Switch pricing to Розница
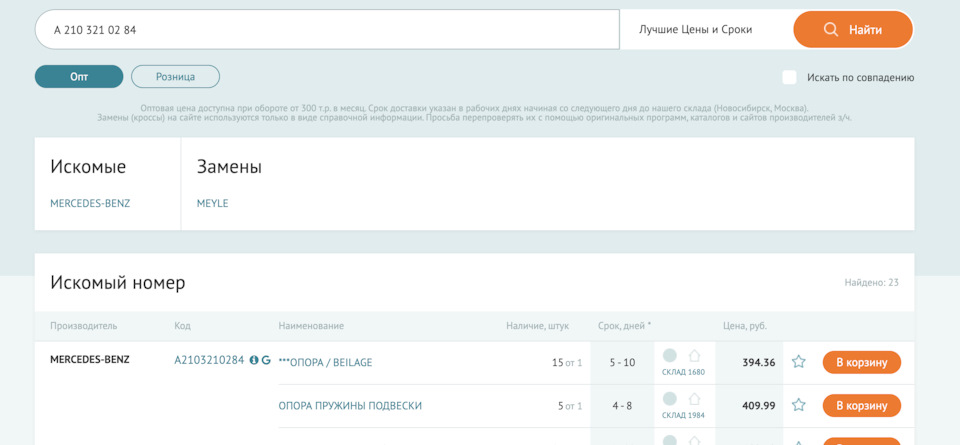 click(x=175, y=77)
